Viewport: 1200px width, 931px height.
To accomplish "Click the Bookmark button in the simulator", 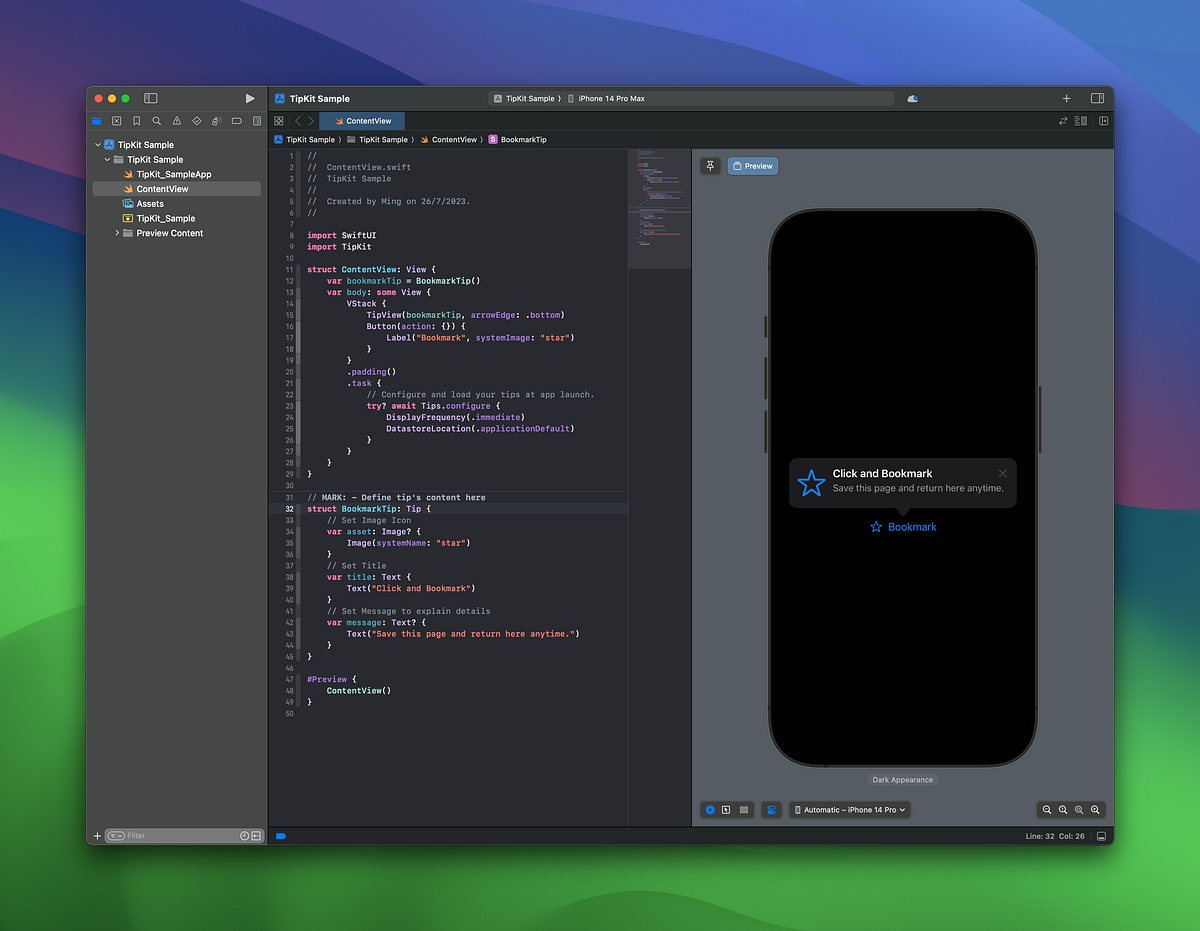I will click(x=903, y=527).
